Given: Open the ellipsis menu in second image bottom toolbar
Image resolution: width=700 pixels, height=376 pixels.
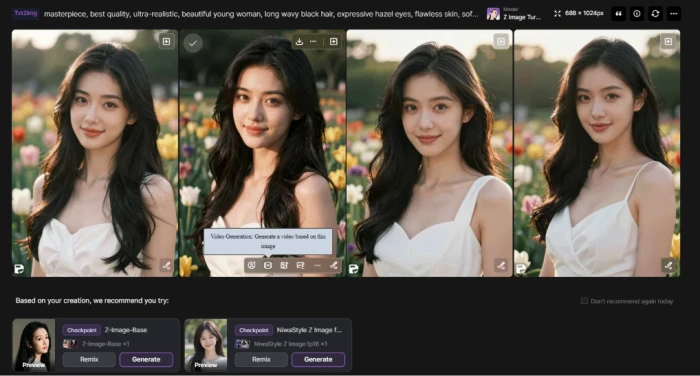Looking at the screenshot, I should [x=317, y=265].
